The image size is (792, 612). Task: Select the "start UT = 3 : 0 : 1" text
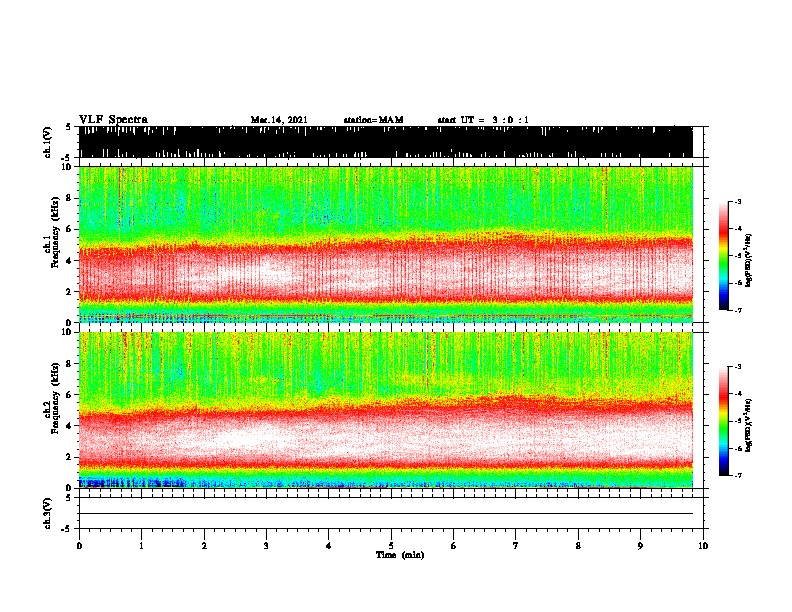click(483, 120)
